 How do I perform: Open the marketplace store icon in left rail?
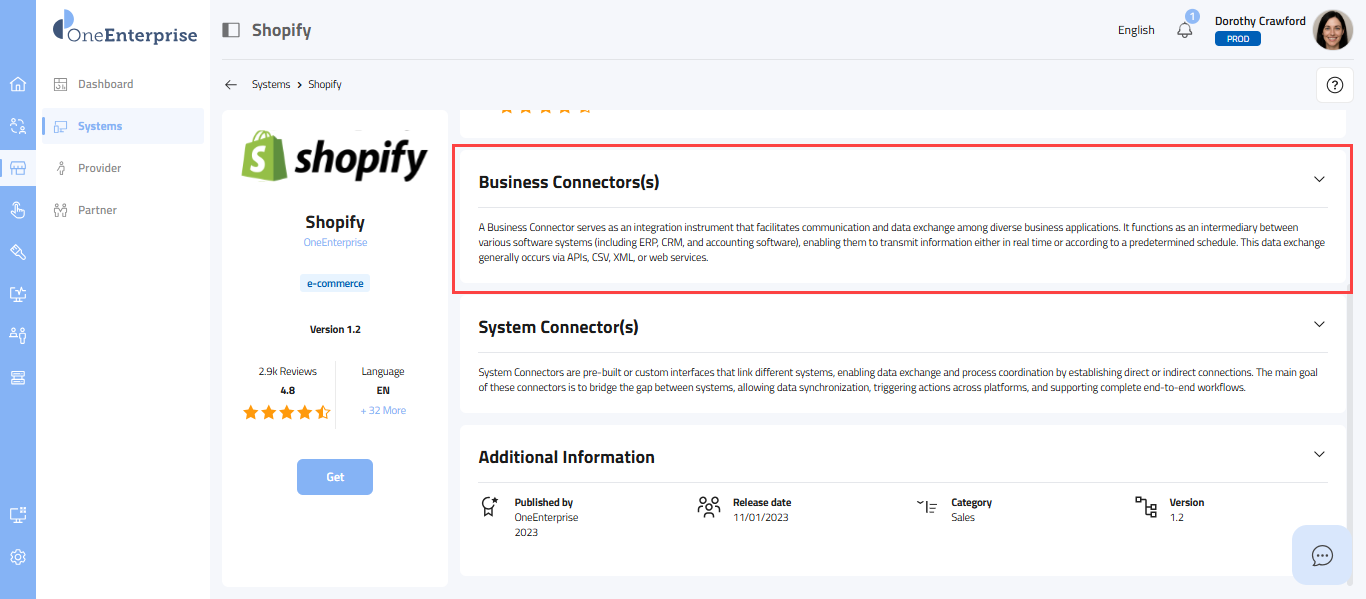point(17,168)
